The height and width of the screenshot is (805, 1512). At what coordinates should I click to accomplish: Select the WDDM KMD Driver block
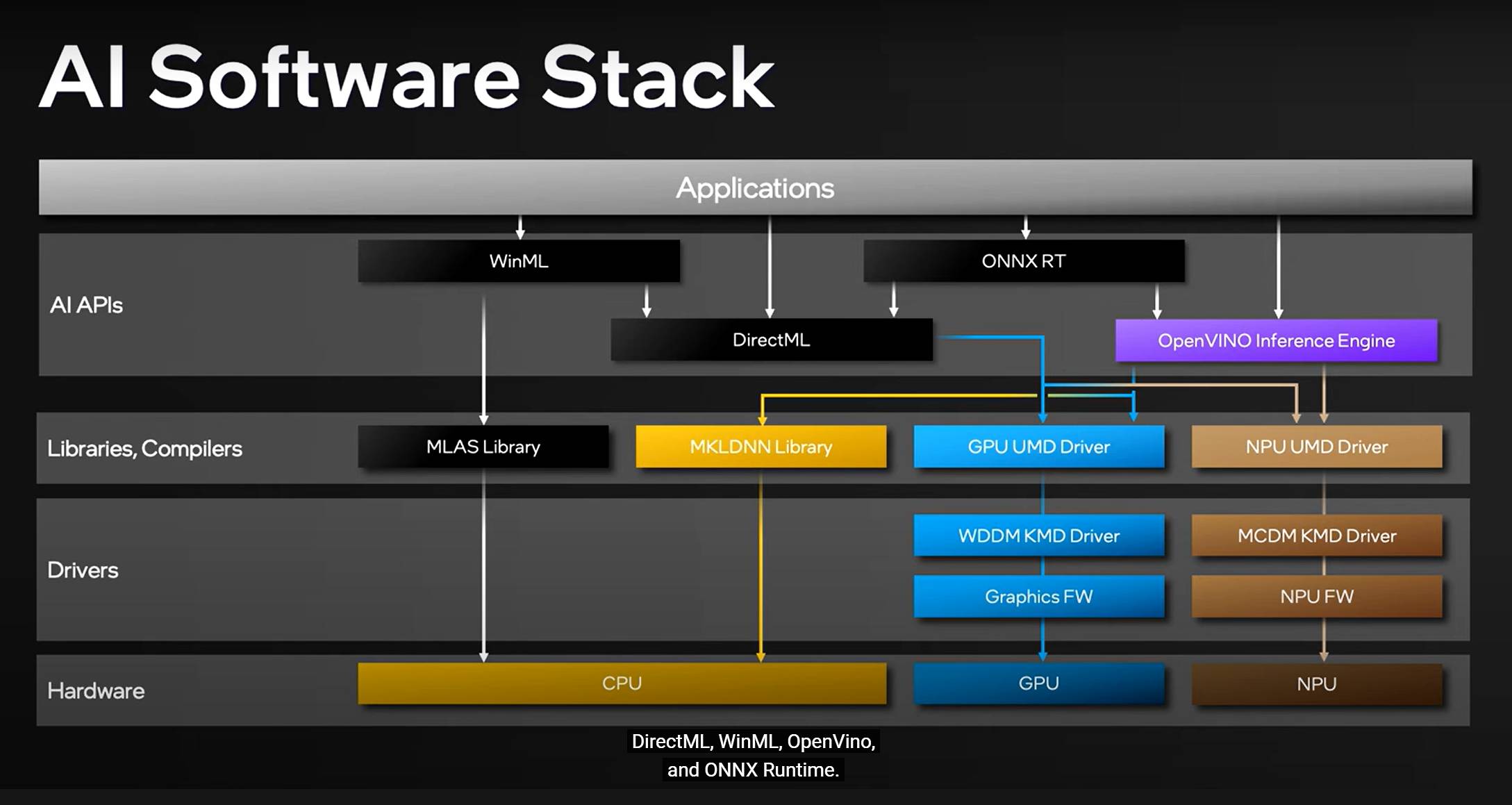pyautogui.click(x=1039, y=536)
